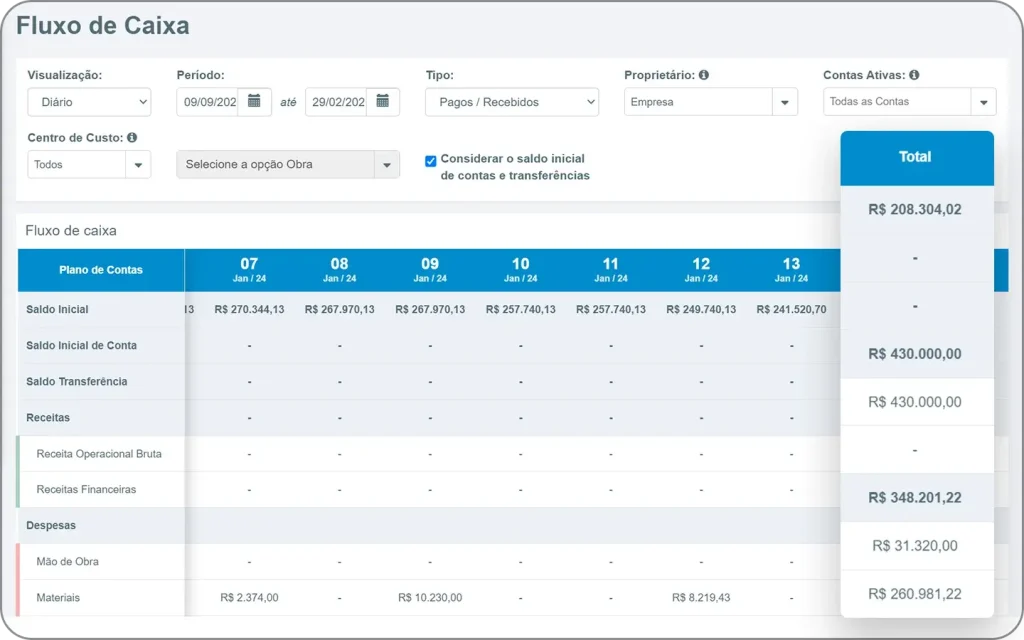
Task: Click total value R$ 208.304,02
Action: click(x=915, y=210)
